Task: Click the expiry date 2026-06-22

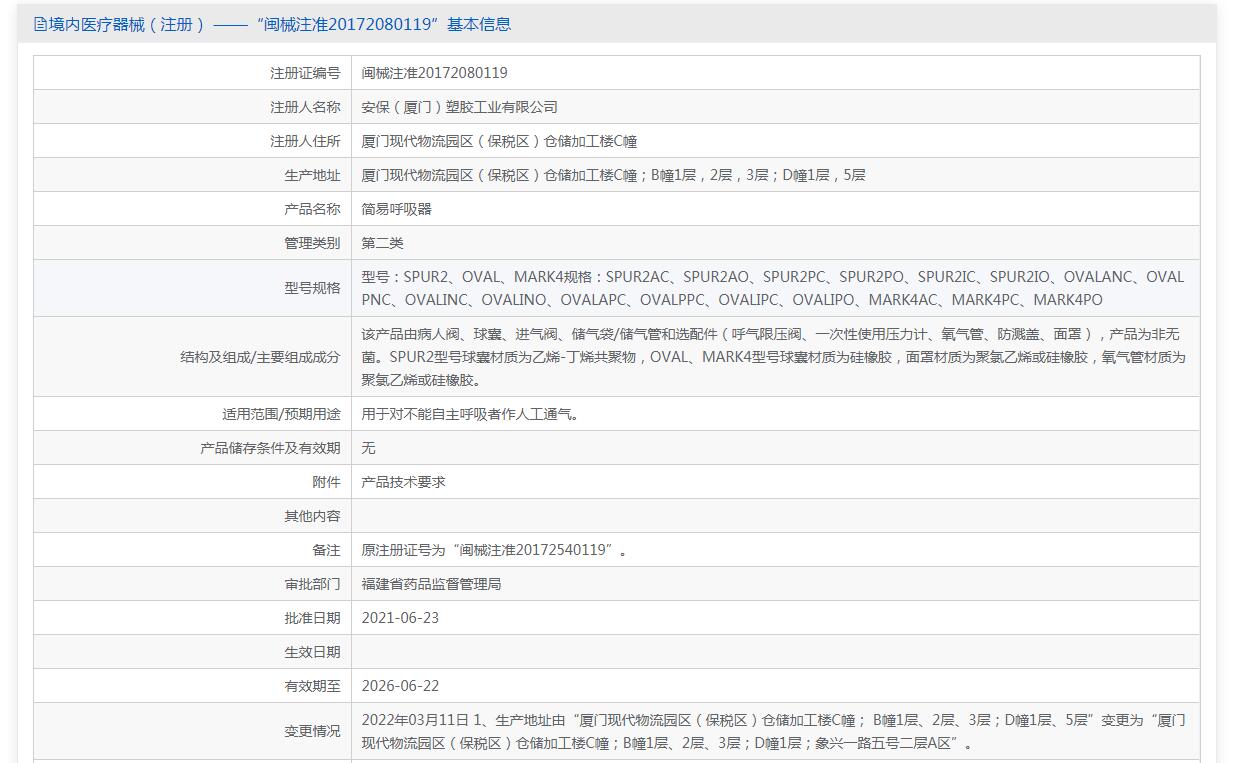Action: click(400, 686)
